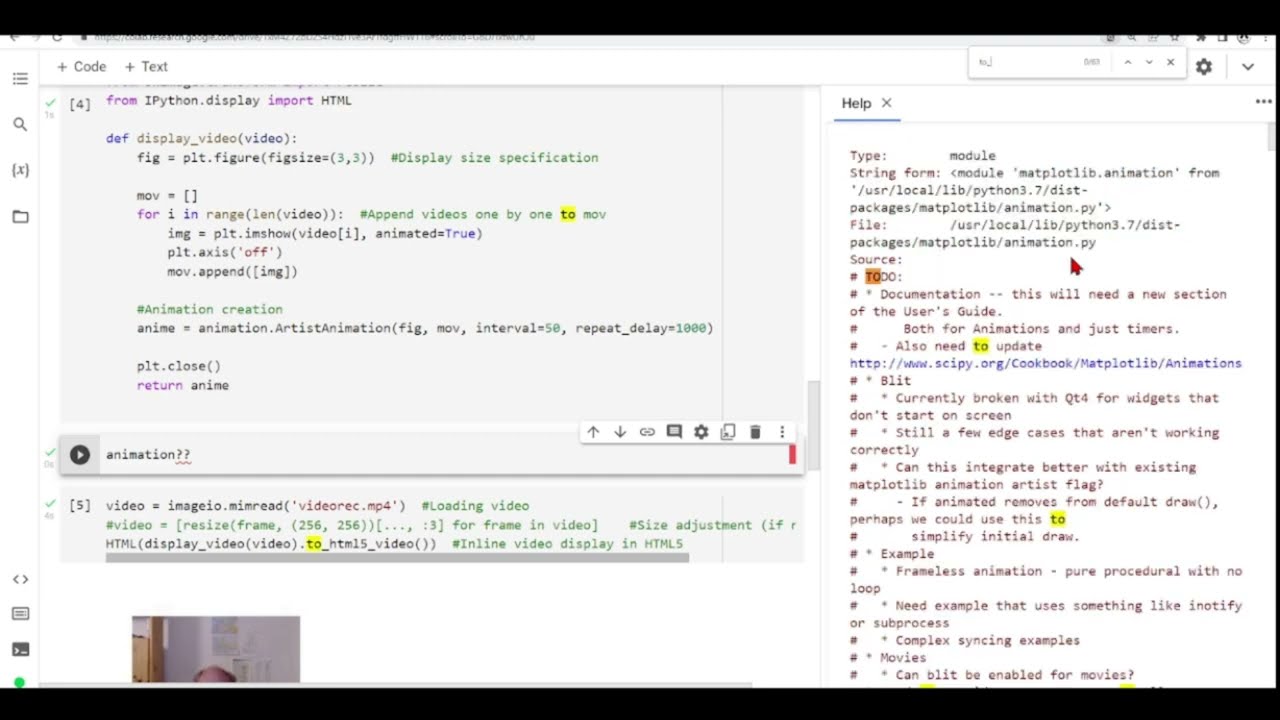Select cell [5] execution count label
The height and width of the screenshot is (720, 1280).
coord(80,506)
